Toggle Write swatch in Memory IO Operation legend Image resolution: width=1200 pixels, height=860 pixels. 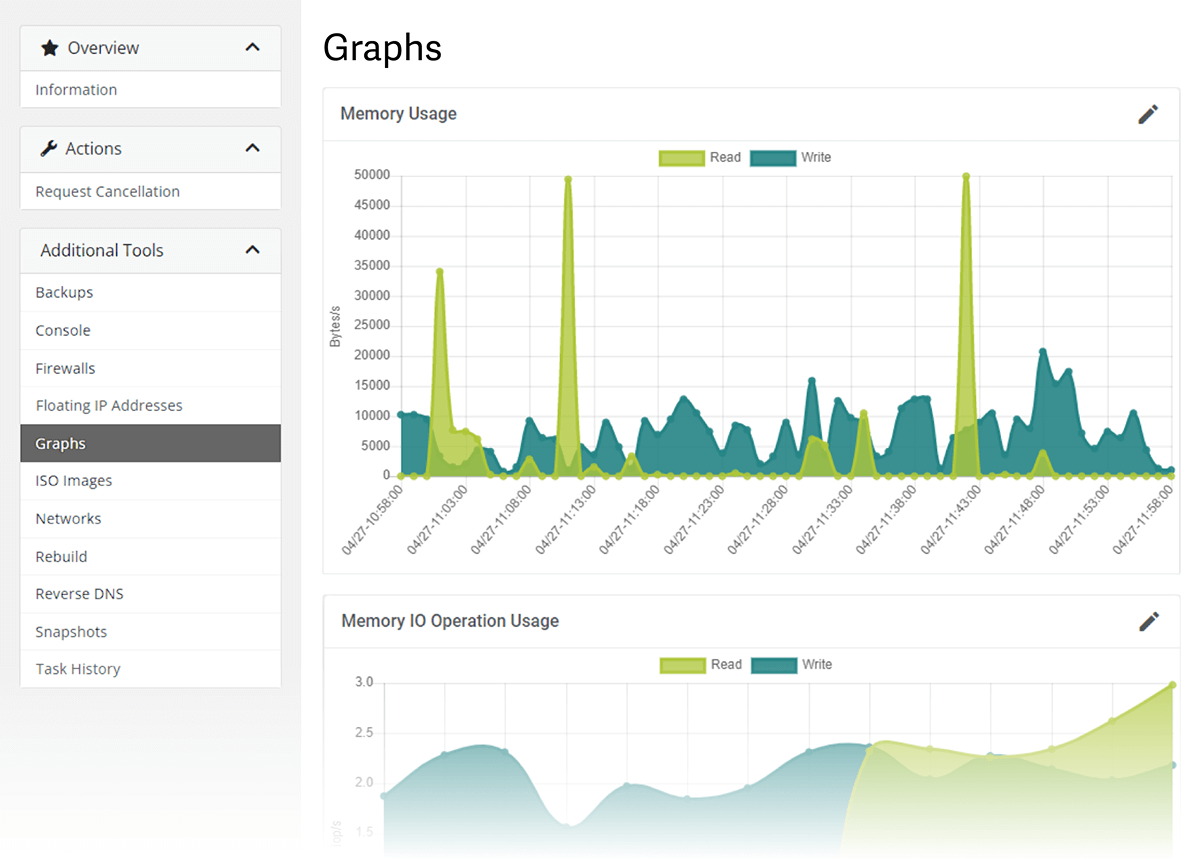pos(774,665)
